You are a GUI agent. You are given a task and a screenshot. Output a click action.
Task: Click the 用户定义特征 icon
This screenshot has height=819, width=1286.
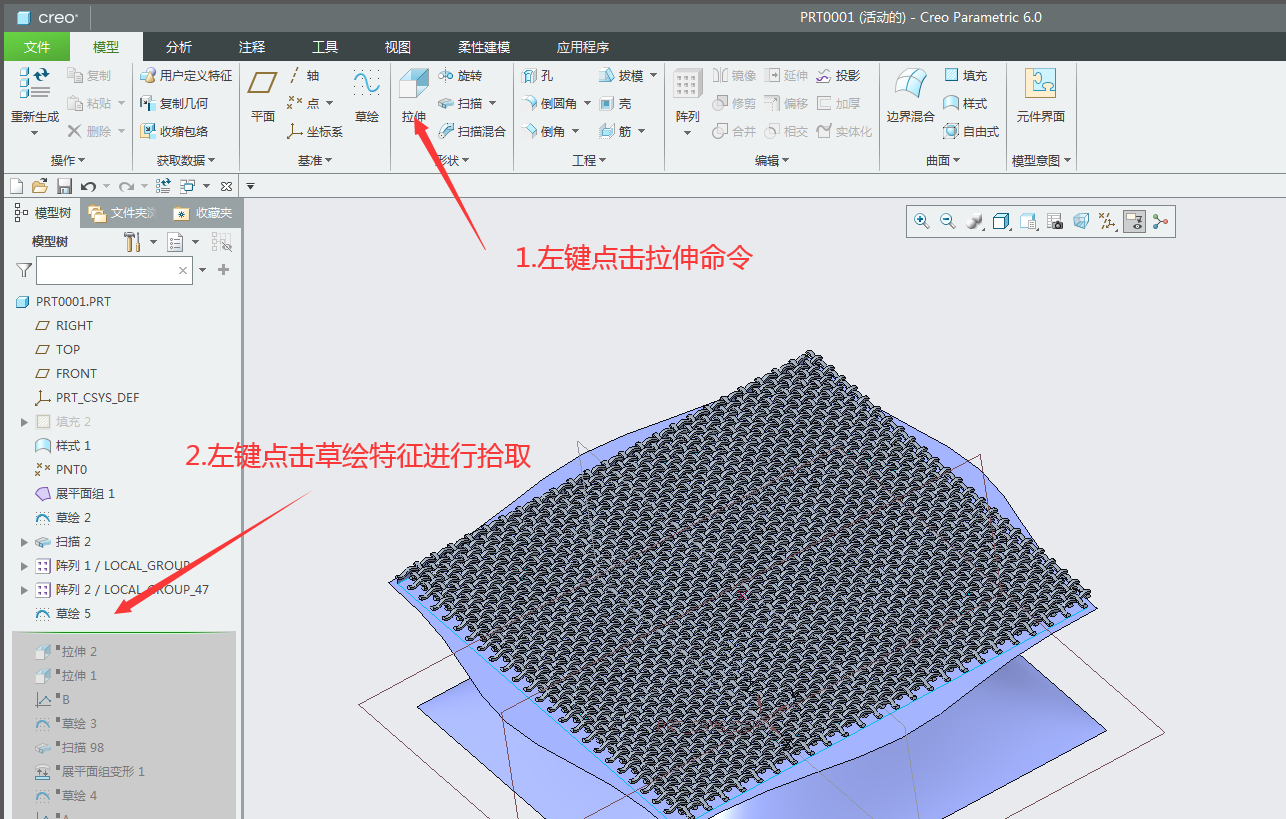click(x=185, y=76)
